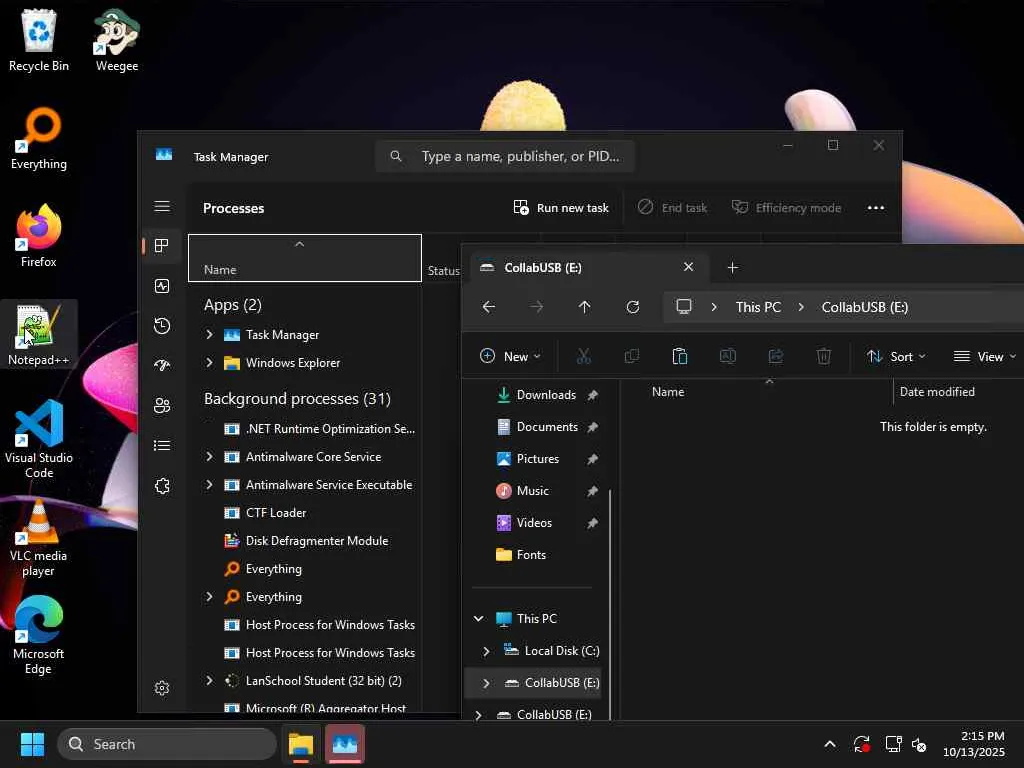Viewport: 1024px width, 768px height.
Task: Open Documents in Explorer quick access
Action: tap(547, 427)
